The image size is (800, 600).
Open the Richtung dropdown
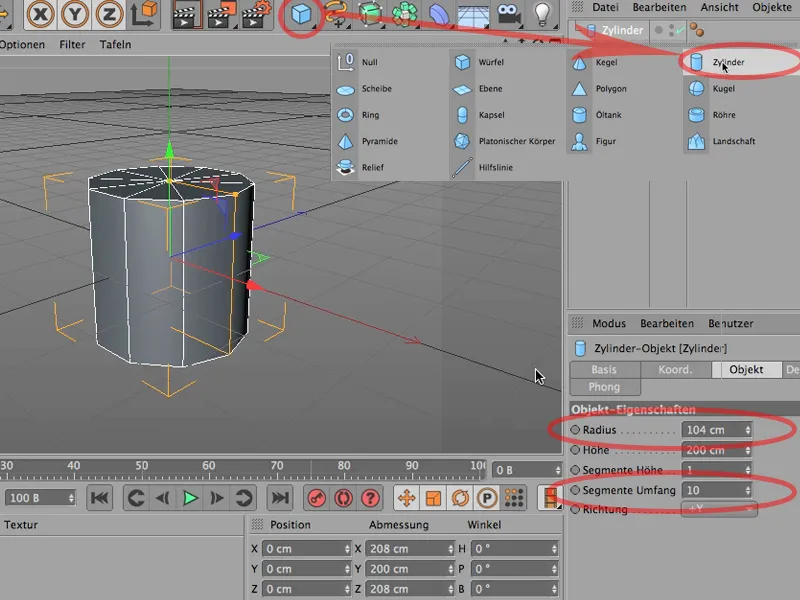[x=719, y=509]
